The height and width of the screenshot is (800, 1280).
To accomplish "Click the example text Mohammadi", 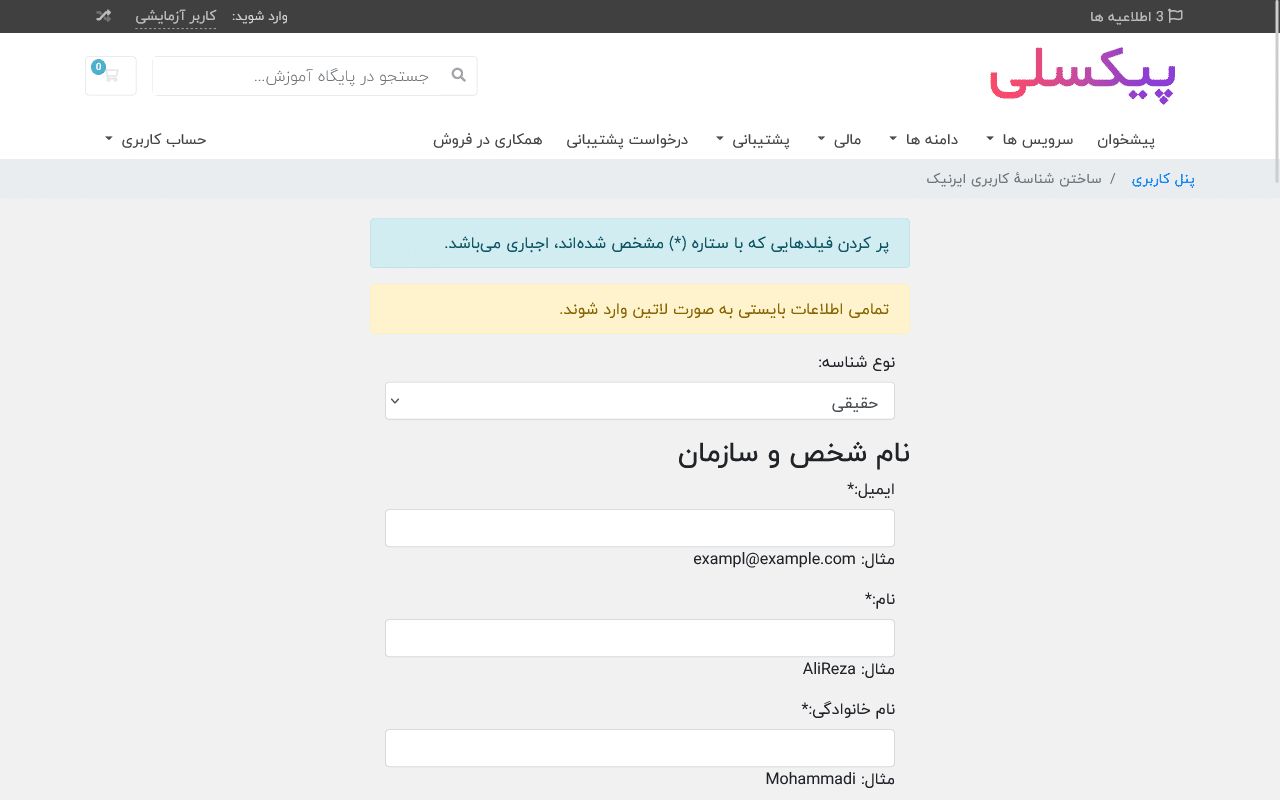I will coord(811,779).
